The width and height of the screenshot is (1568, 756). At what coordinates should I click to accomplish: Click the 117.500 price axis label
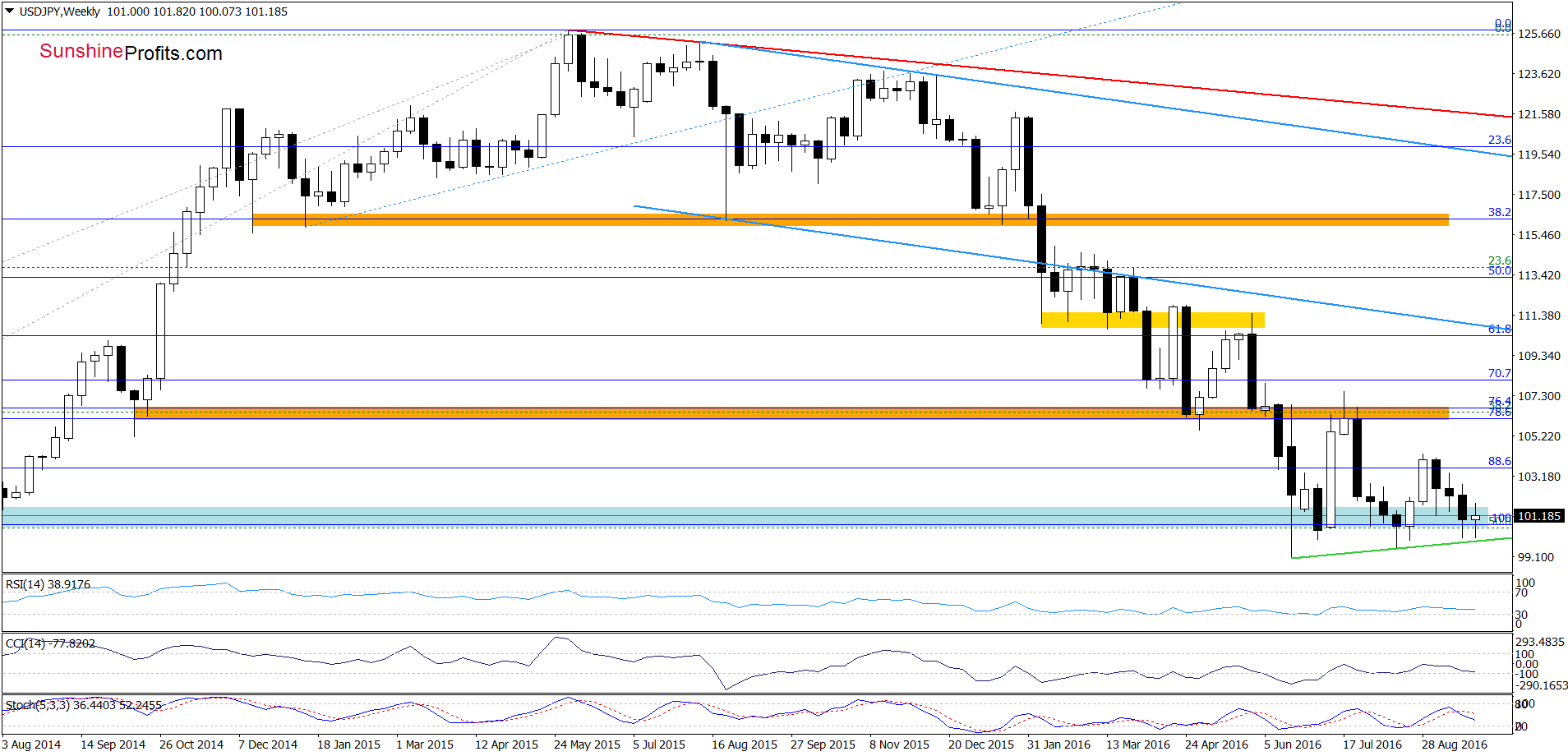1539,195
